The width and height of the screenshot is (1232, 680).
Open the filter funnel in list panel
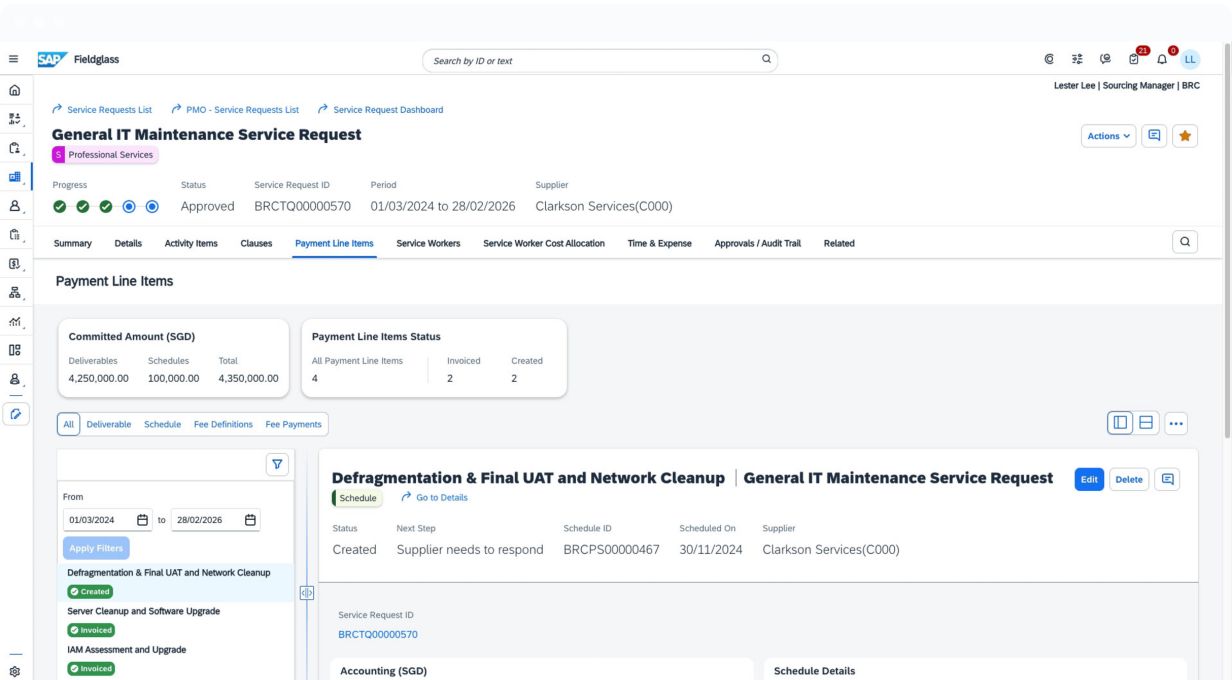pyautogui.click(x=277, y=464)
